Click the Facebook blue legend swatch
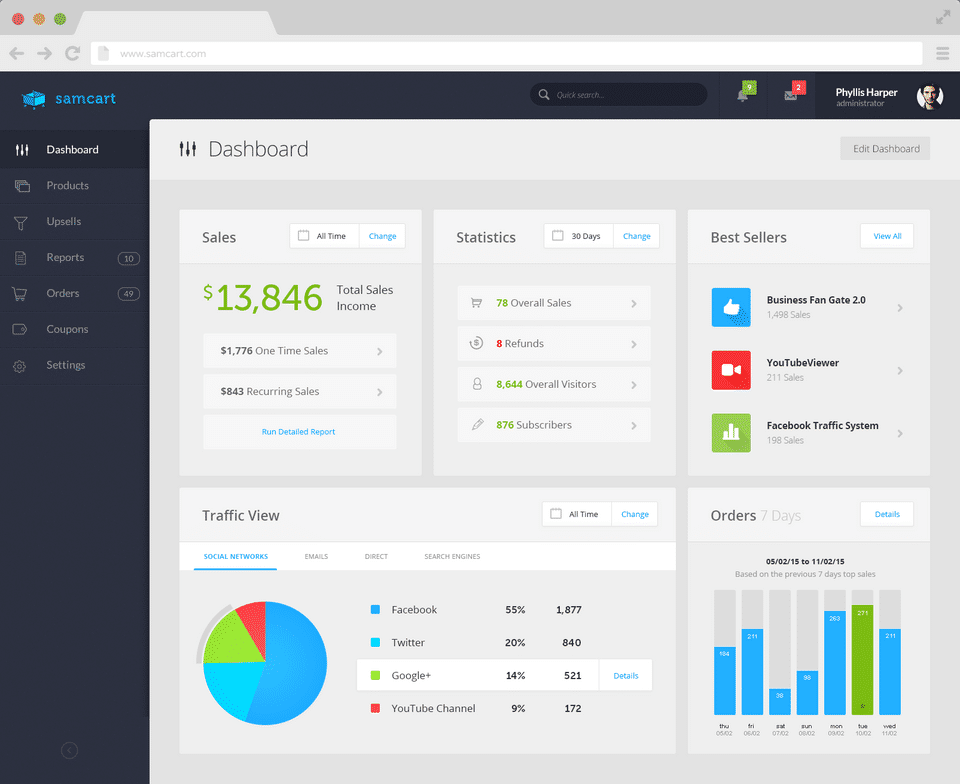Image resolution: width=960 pixels, height=784 pixels. 375,610
